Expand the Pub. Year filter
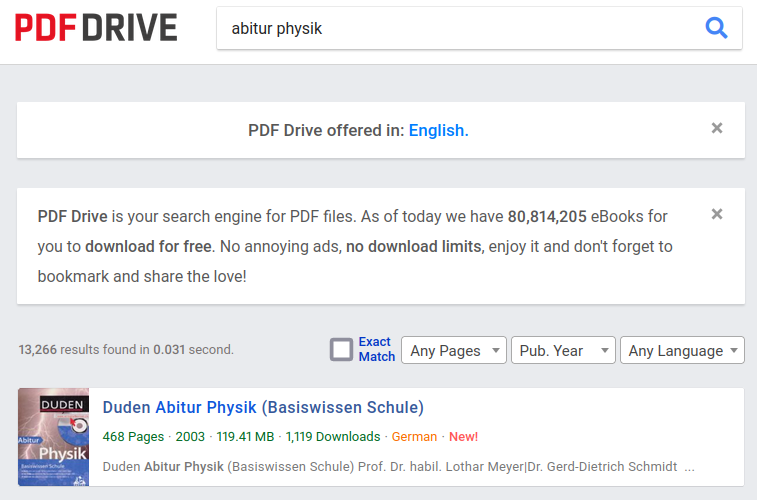This screenshot has height=500, width=757. coord(562,350)
